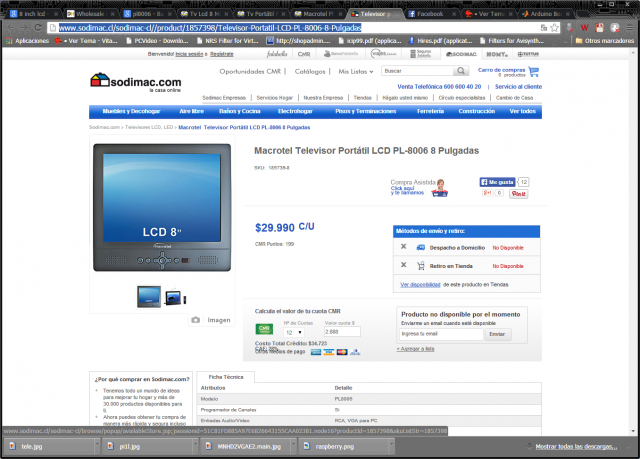
Task: Open the shopping cart icon
Action: [x=533, y=71]
